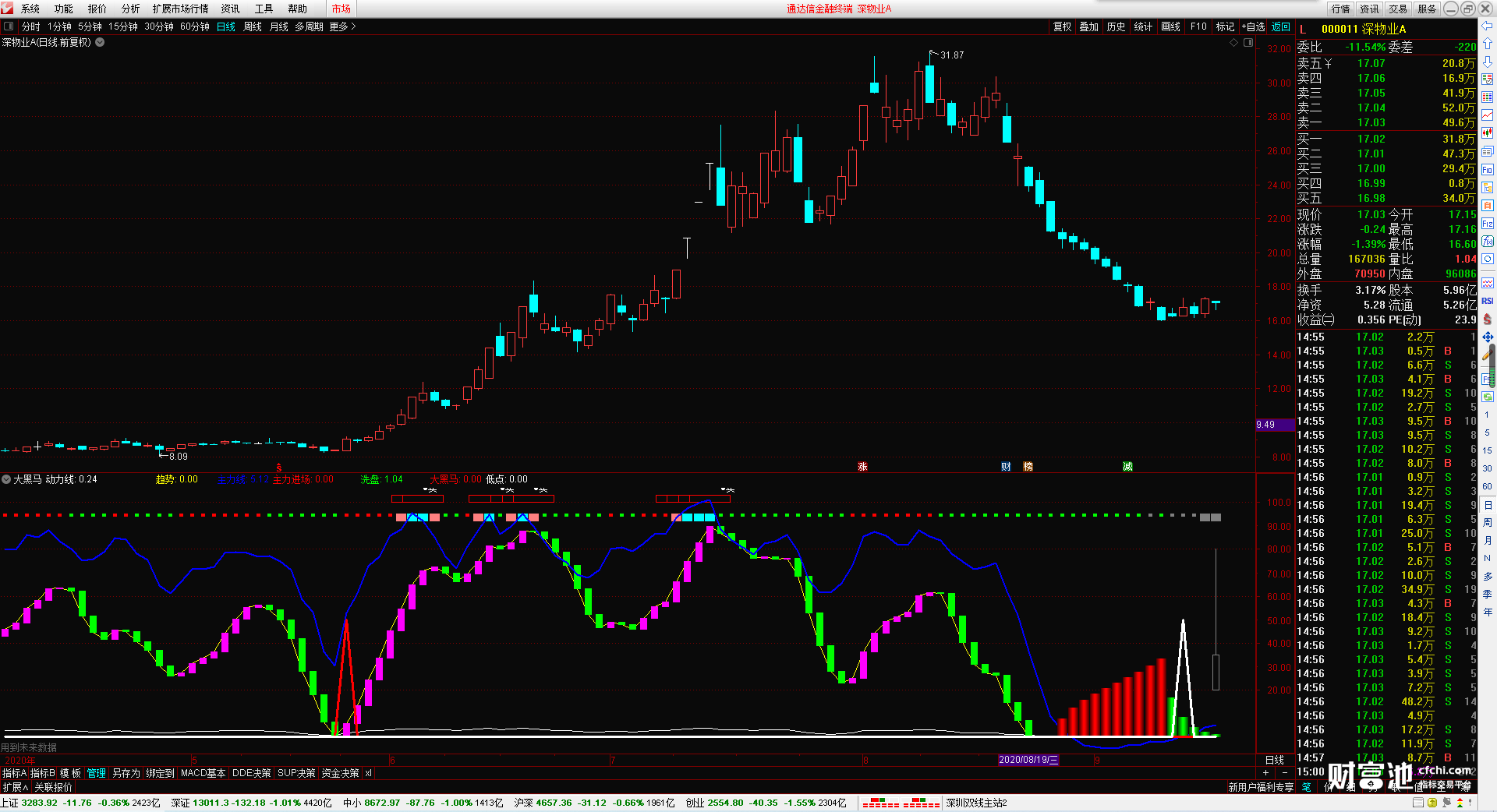This screenshot has height=812, width=1497.
Task: Open the 分析 menu
Action: click(x=131, y=9)
